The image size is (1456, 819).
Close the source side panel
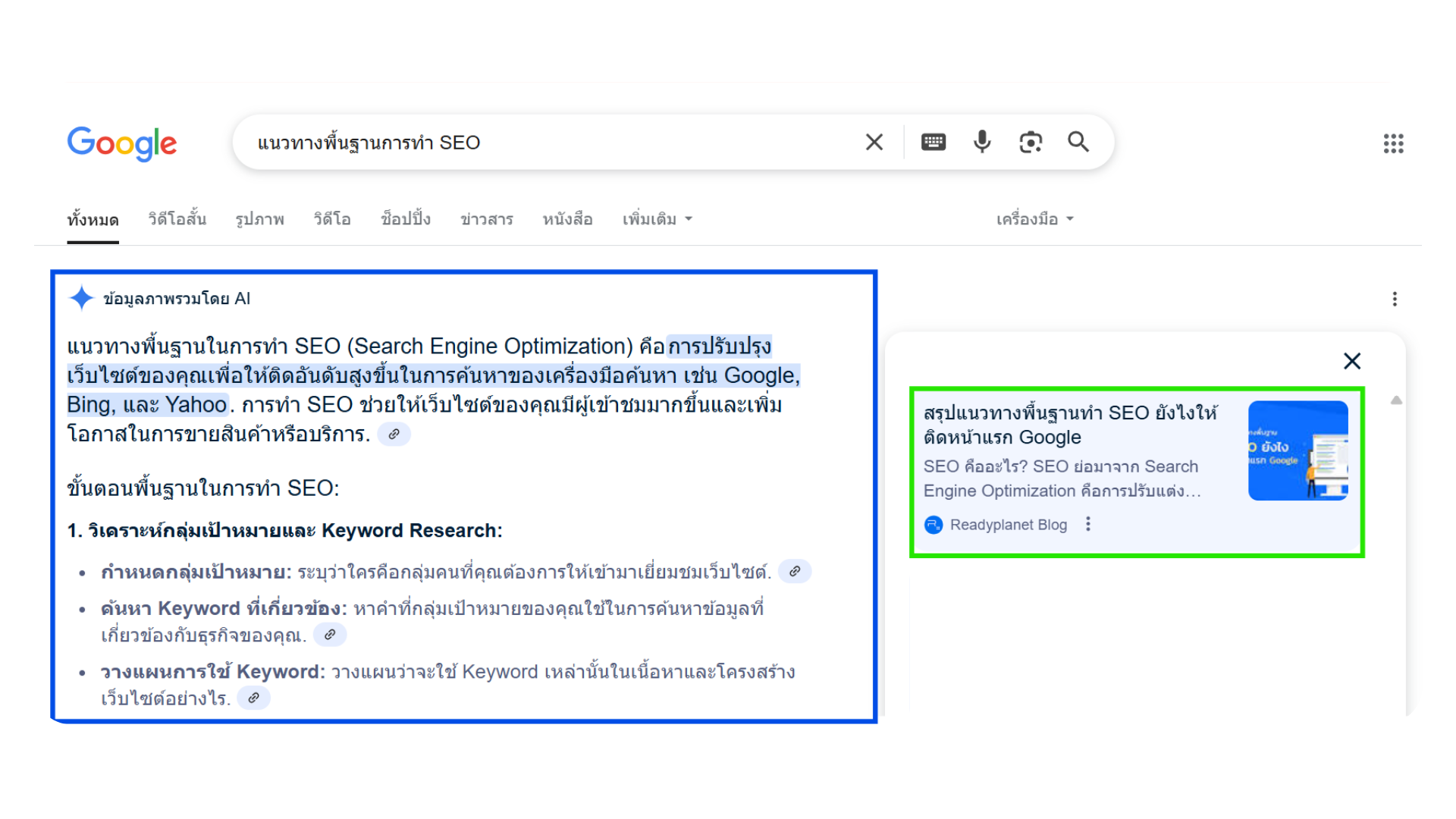(1352, 361)
